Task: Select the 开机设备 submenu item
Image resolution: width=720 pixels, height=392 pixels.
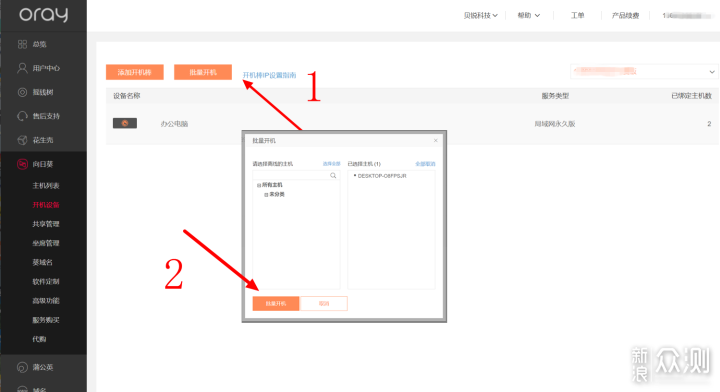Action: click(x=46, y=205)
